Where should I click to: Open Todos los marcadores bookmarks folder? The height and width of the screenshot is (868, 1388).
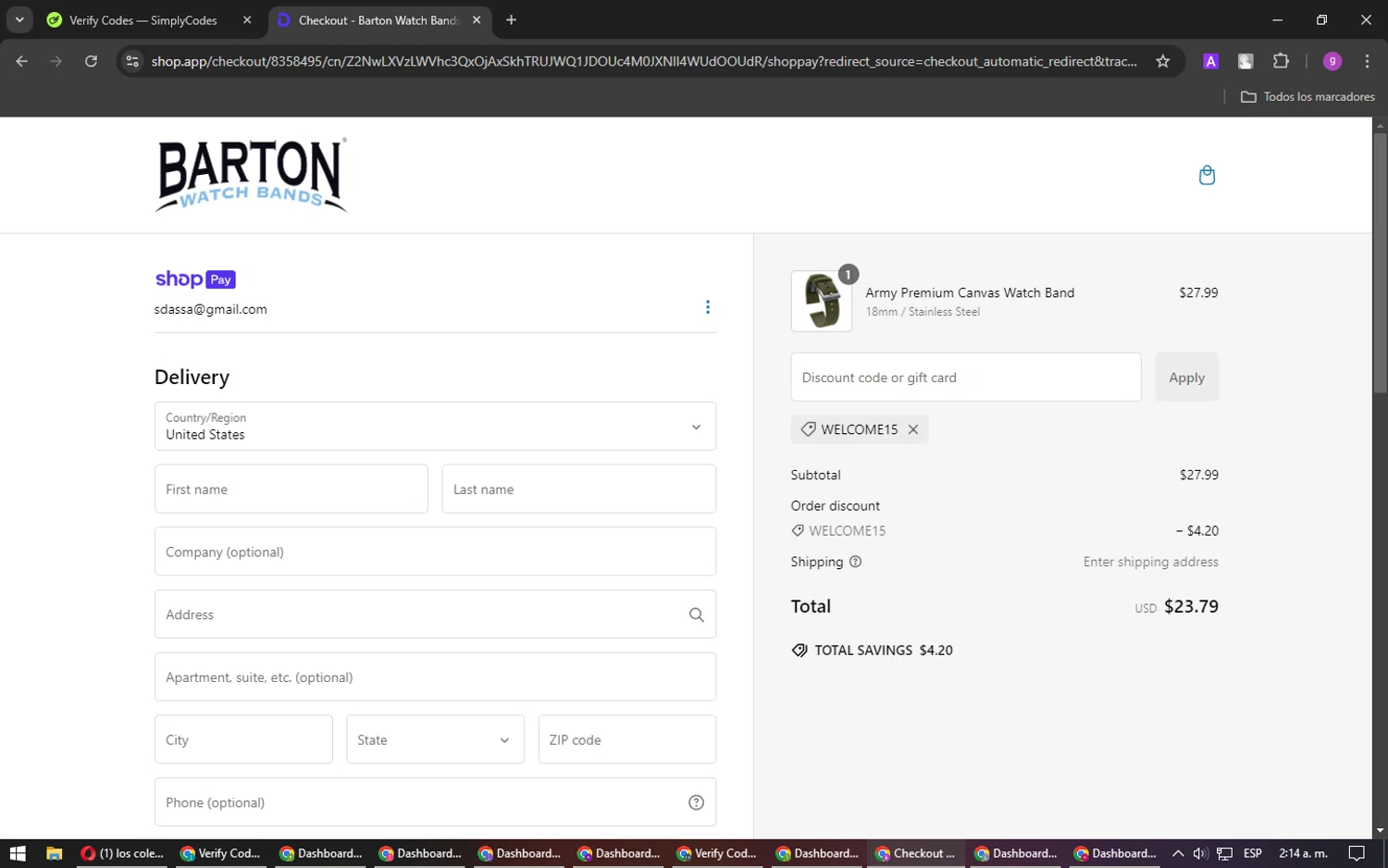[x=1307, y=96]
